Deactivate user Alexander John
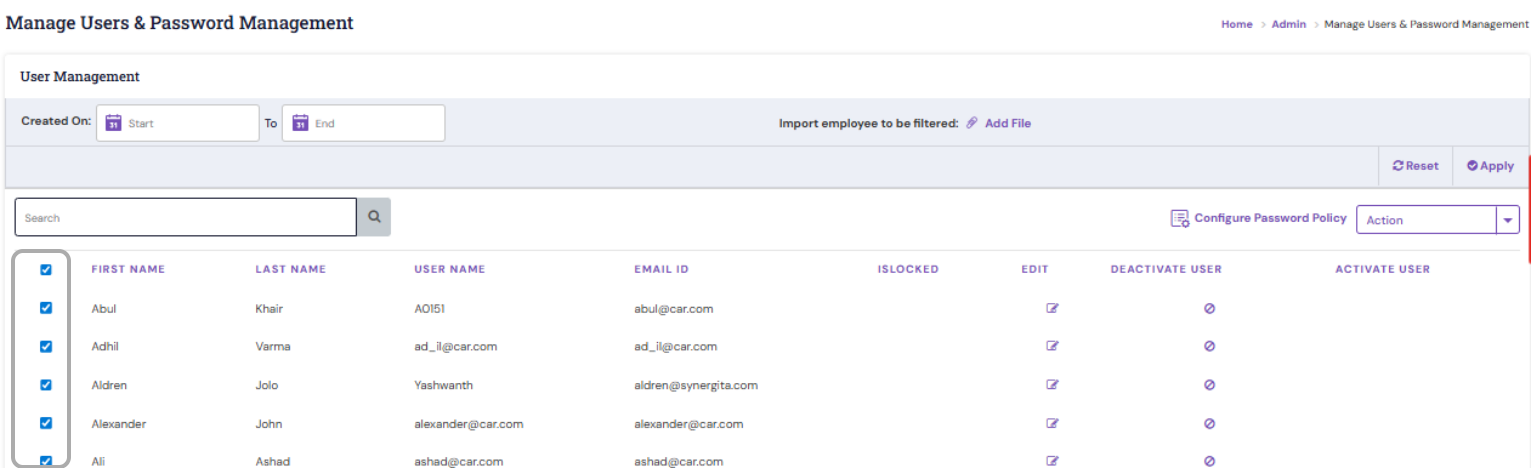 point(1209,423)
